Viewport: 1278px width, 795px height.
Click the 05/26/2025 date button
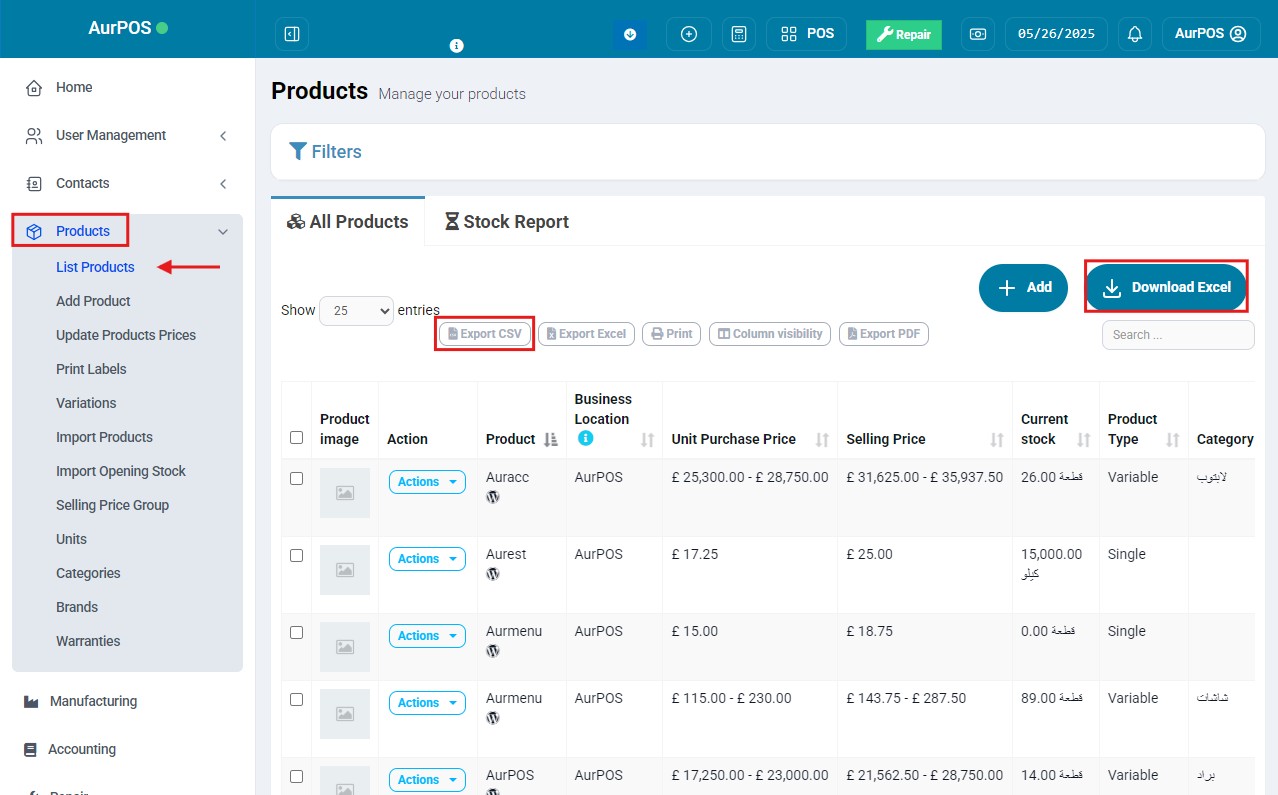click(x=1056, y=34)
